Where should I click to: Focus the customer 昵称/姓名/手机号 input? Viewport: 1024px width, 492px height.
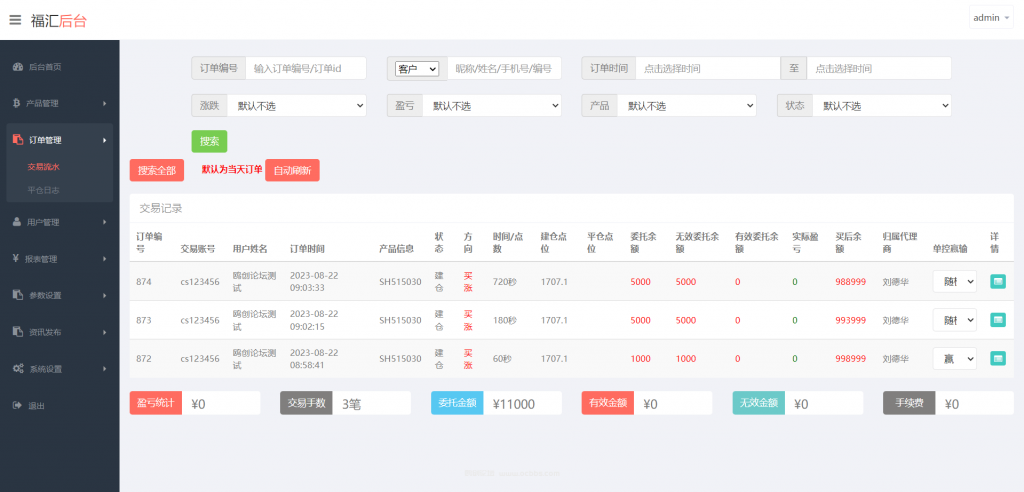coord(504,69)
